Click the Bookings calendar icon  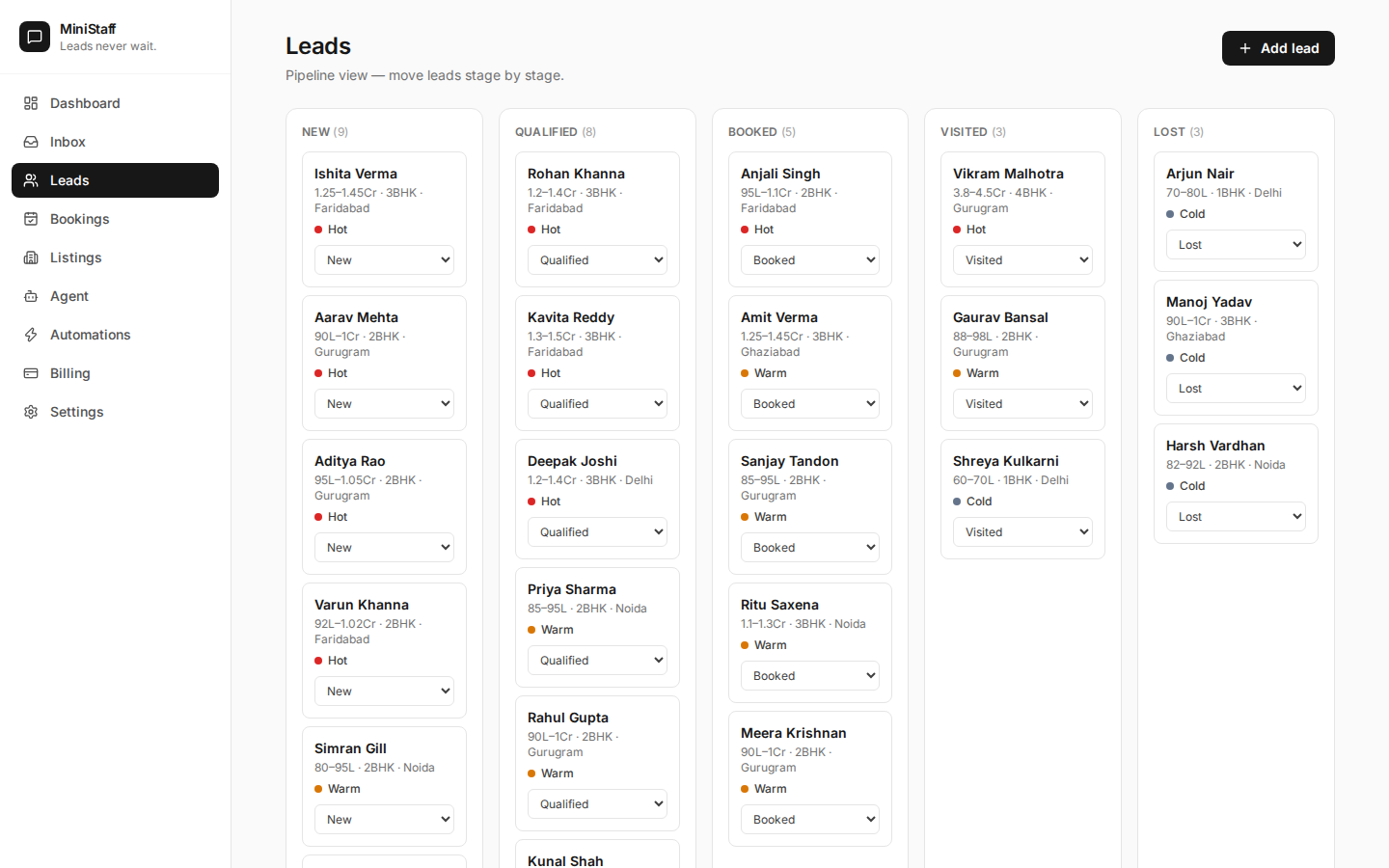[31, 219]
